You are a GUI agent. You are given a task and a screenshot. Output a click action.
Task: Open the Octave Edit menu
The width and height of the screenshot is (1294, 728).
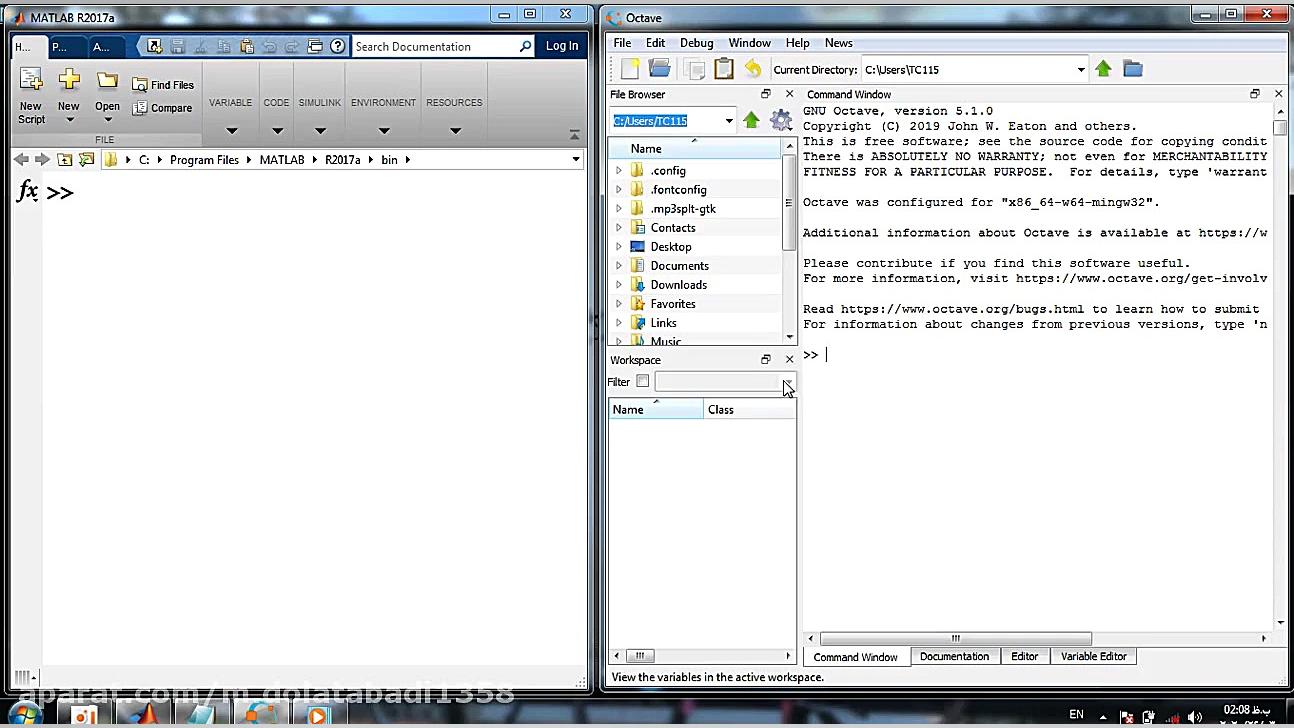pos(655,43)
